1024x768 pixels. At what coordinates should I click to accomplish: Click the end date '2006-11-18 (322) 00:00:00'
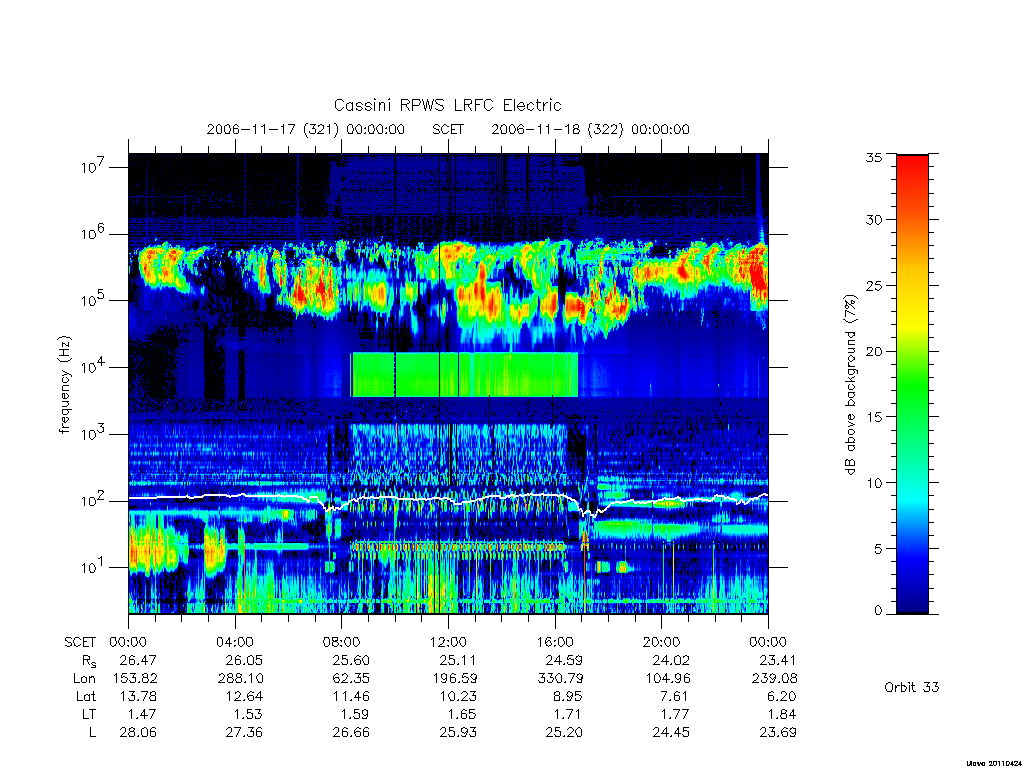tap(590, 129)
